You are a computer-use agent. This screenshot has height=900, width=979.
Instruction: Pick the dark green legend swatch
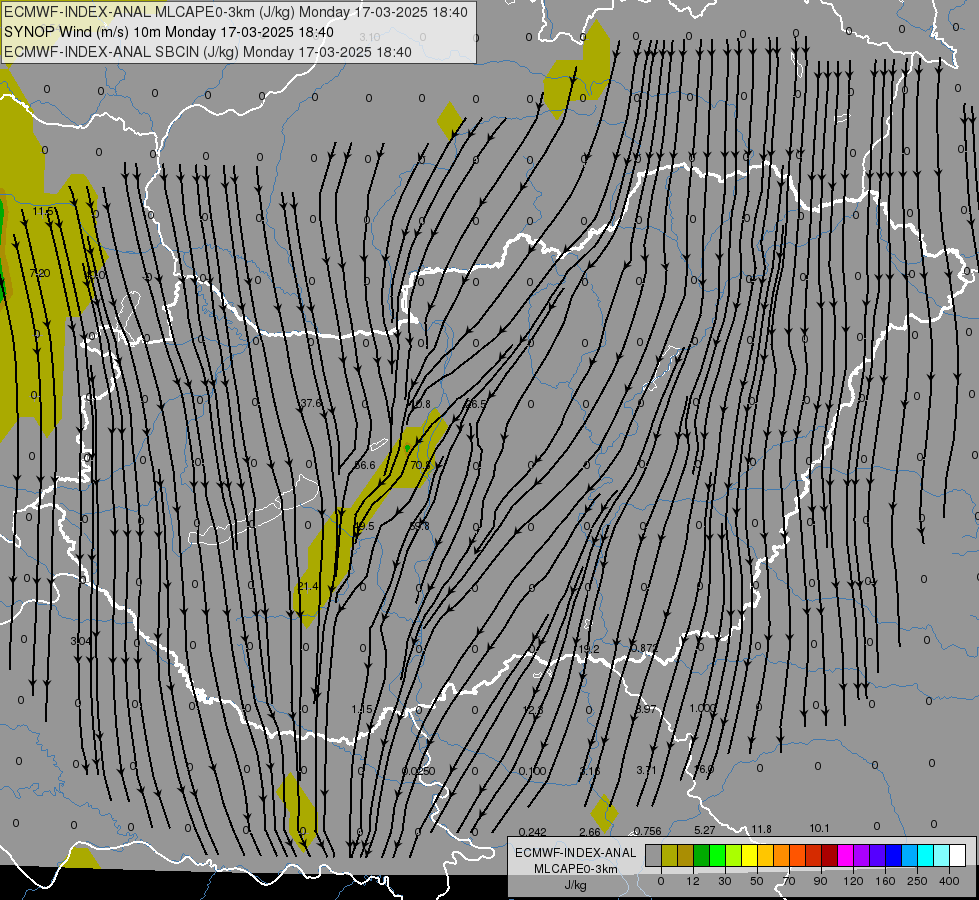701,855
